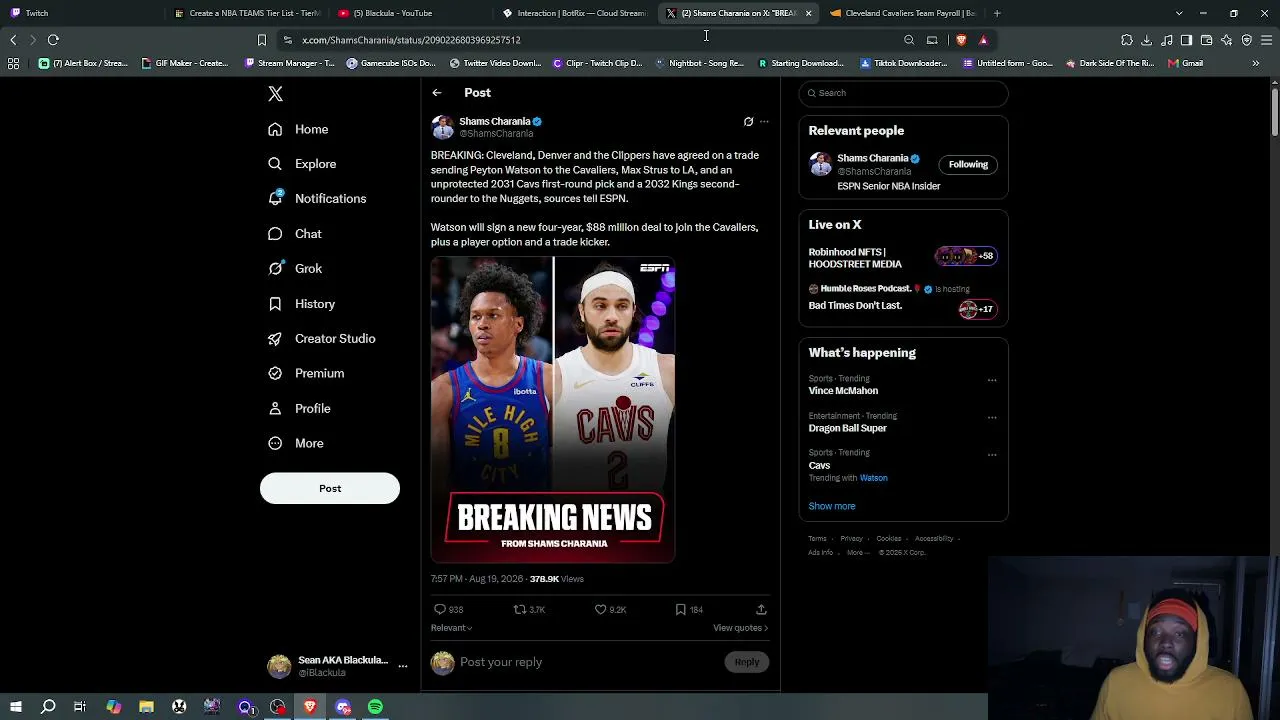Click the share icon on the post
The height and width of the screenshot is (720, 1280).
[x=761, y=609]
